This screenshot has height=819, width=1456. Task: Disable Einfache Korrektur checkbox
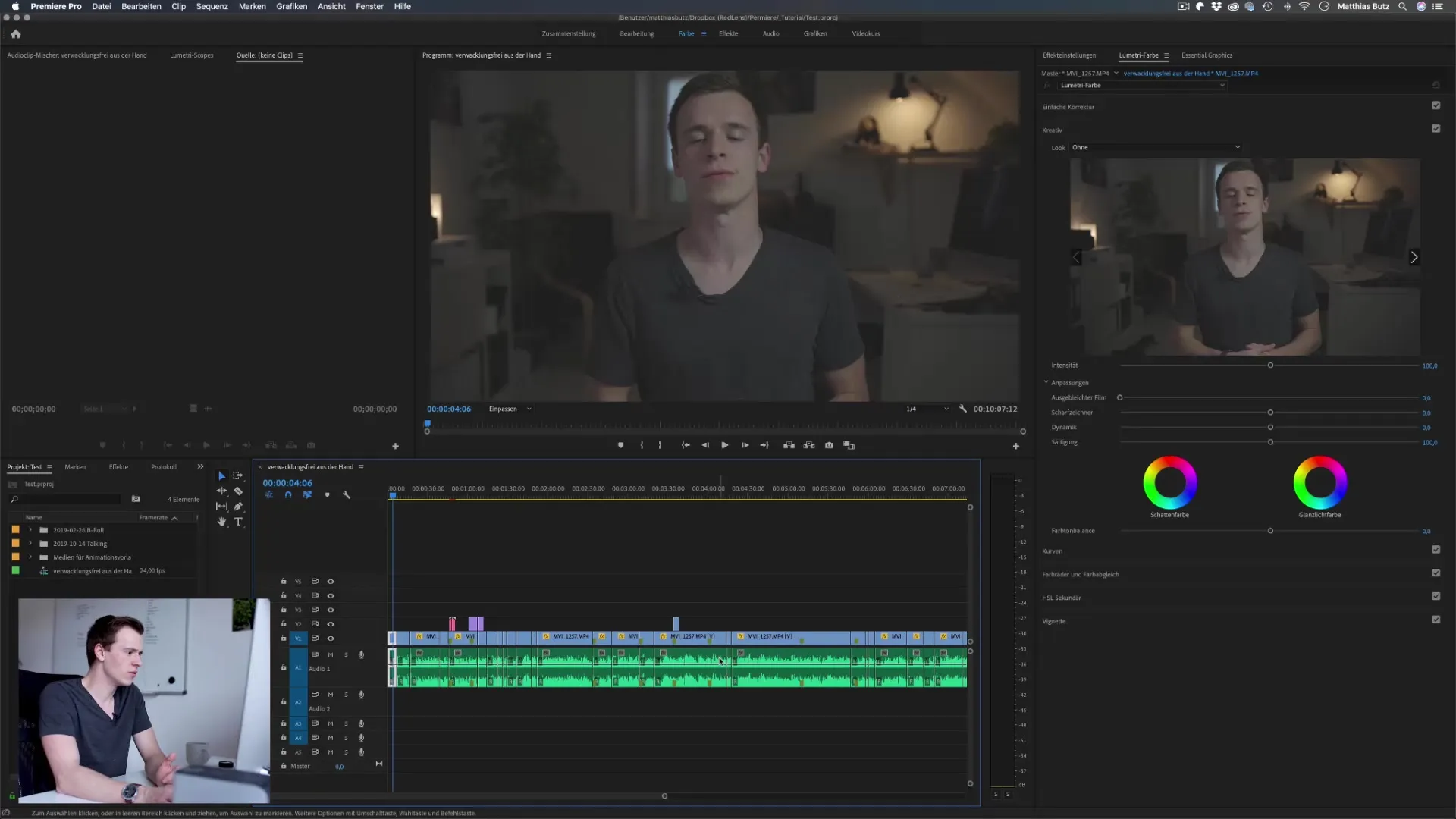click(1436, 105)
